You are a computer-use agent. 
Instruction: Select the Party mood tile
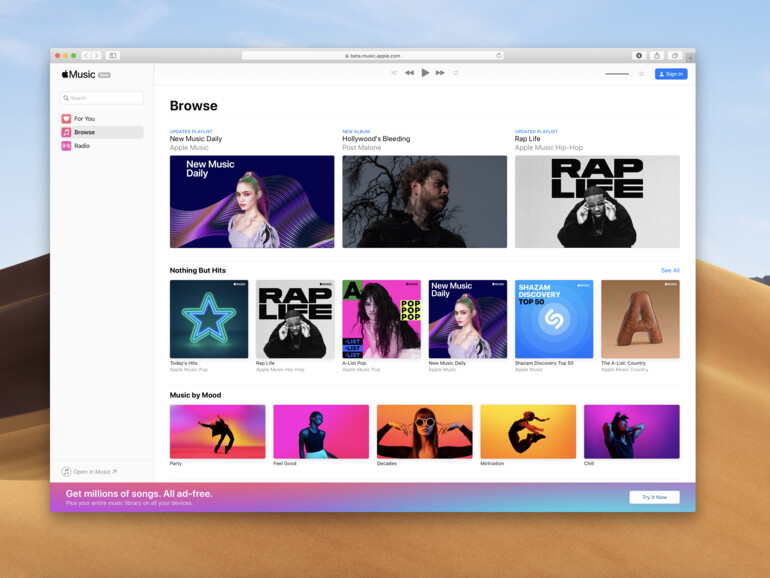coord(218,432)
